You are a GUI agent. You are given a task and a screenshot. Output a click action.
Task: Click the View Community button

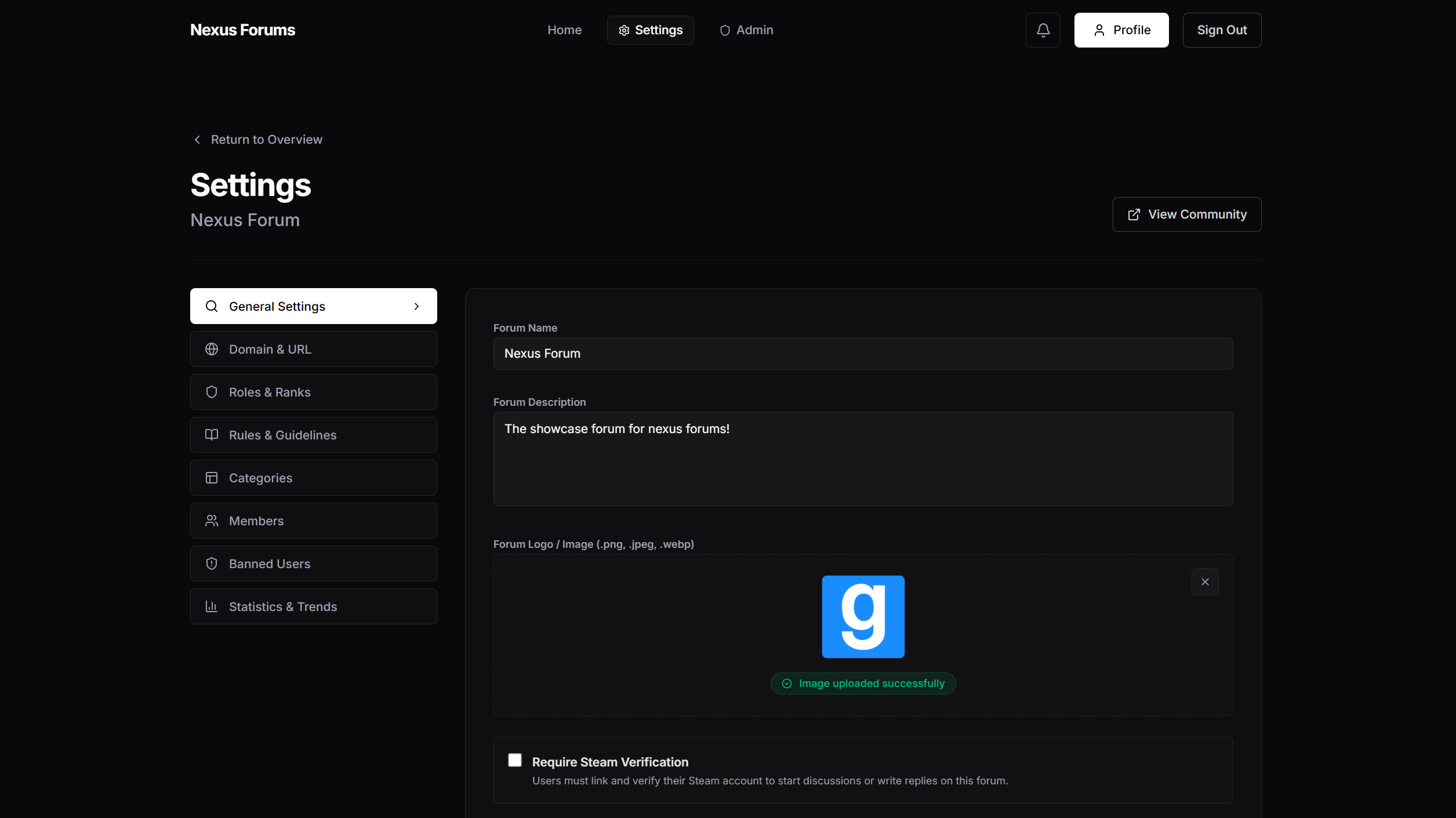(1187, 215)
